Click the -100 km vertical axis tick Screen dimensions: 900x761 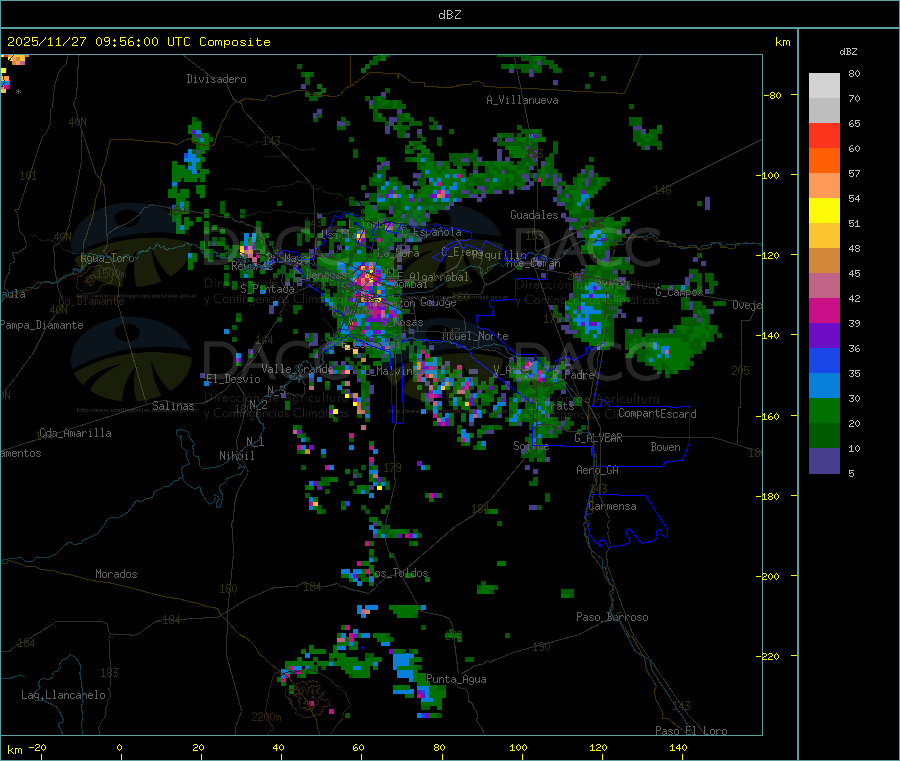(x=768, y=175)
